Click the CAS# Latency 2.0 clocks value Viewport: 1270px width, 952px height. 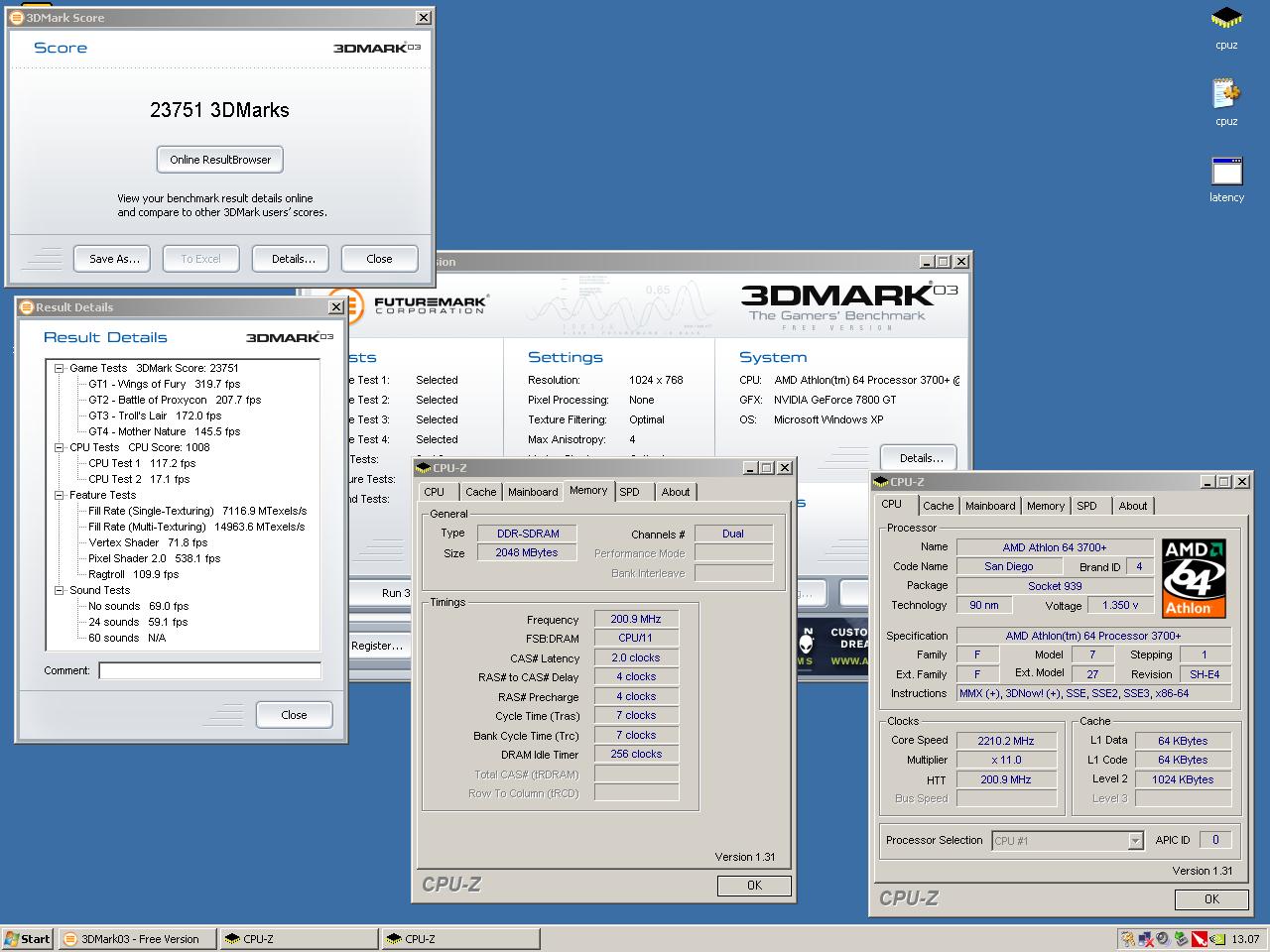click(635, 657)
